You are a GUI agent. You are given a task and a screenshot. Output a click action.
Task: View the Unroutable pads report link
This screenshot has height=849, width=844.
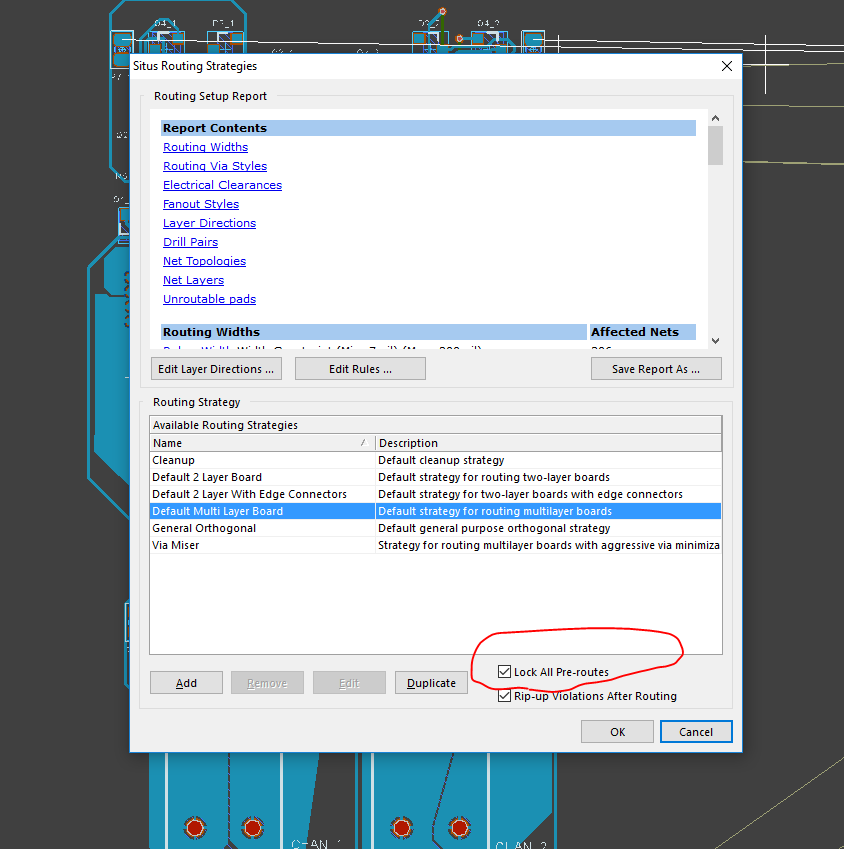pyautogui.click(x=209, y=299)
